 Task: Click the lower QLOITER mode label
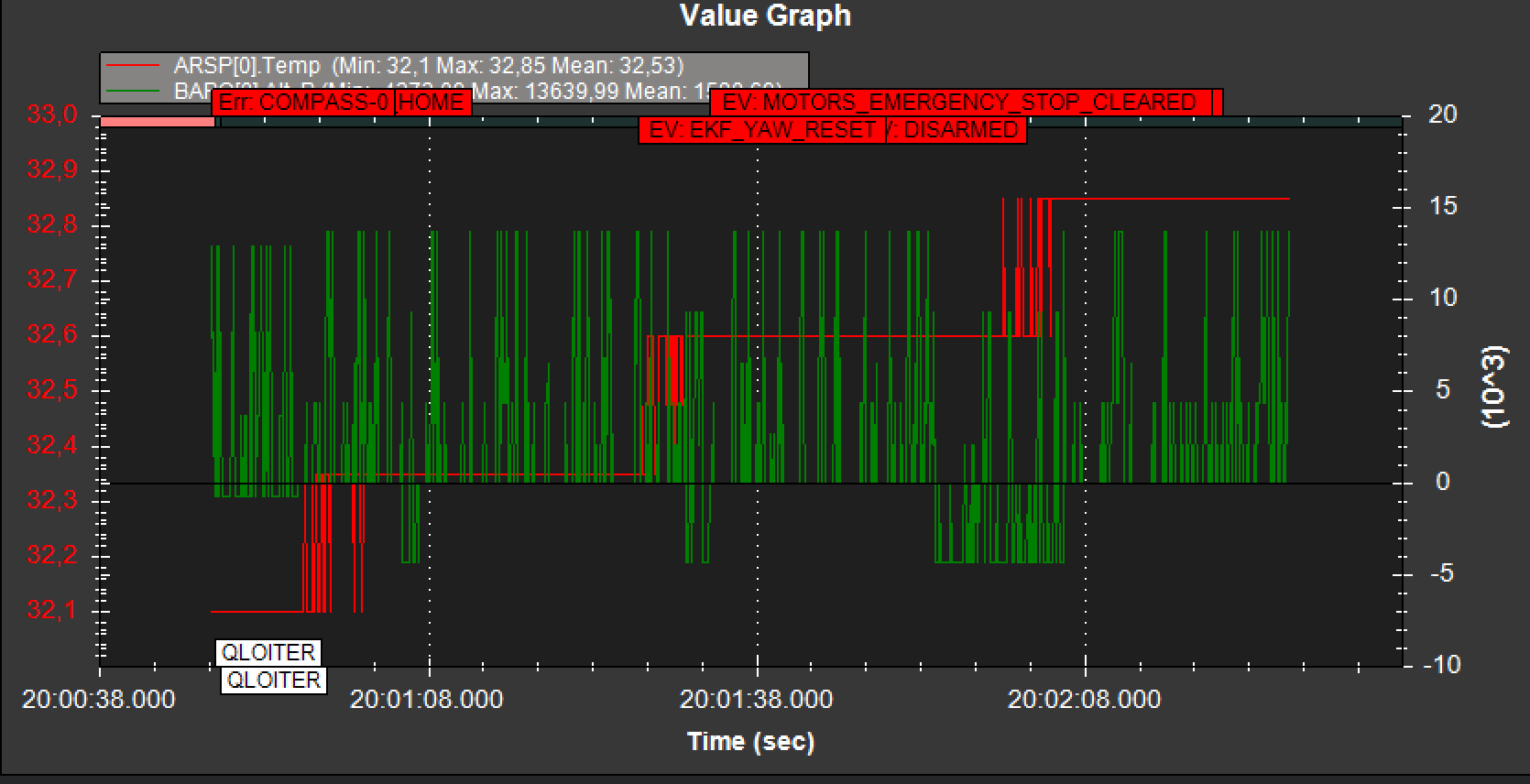274,680
